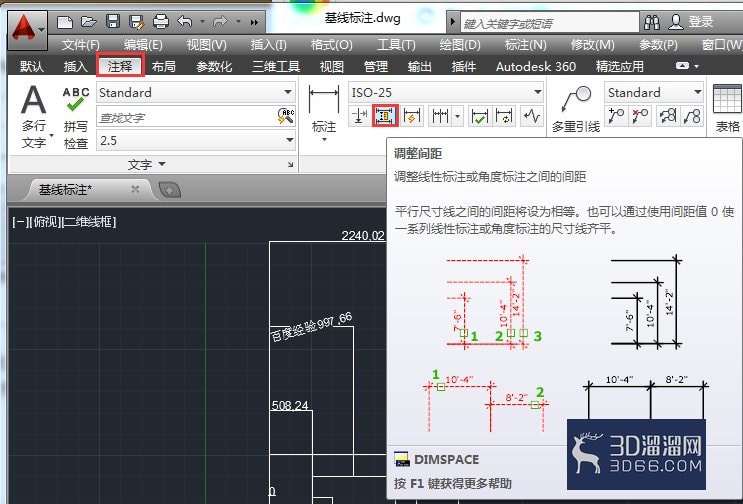
Task: Open the ISO-25 dimension style dropdown
Action: (445, 92)
